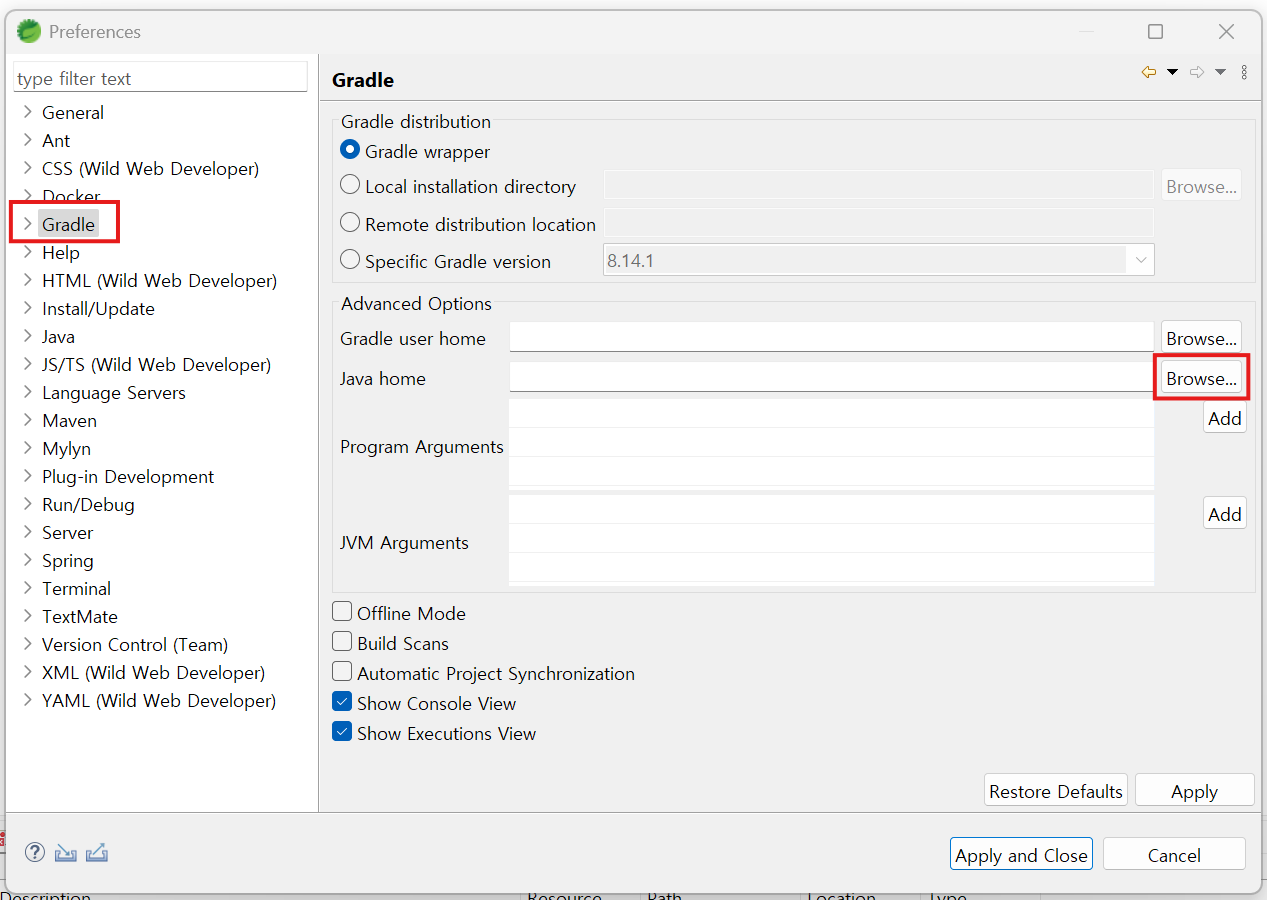The width and height of the screenshot is (1267, 900).
Task: Select TextMate preferences entry
Action: tap(80, 617)
